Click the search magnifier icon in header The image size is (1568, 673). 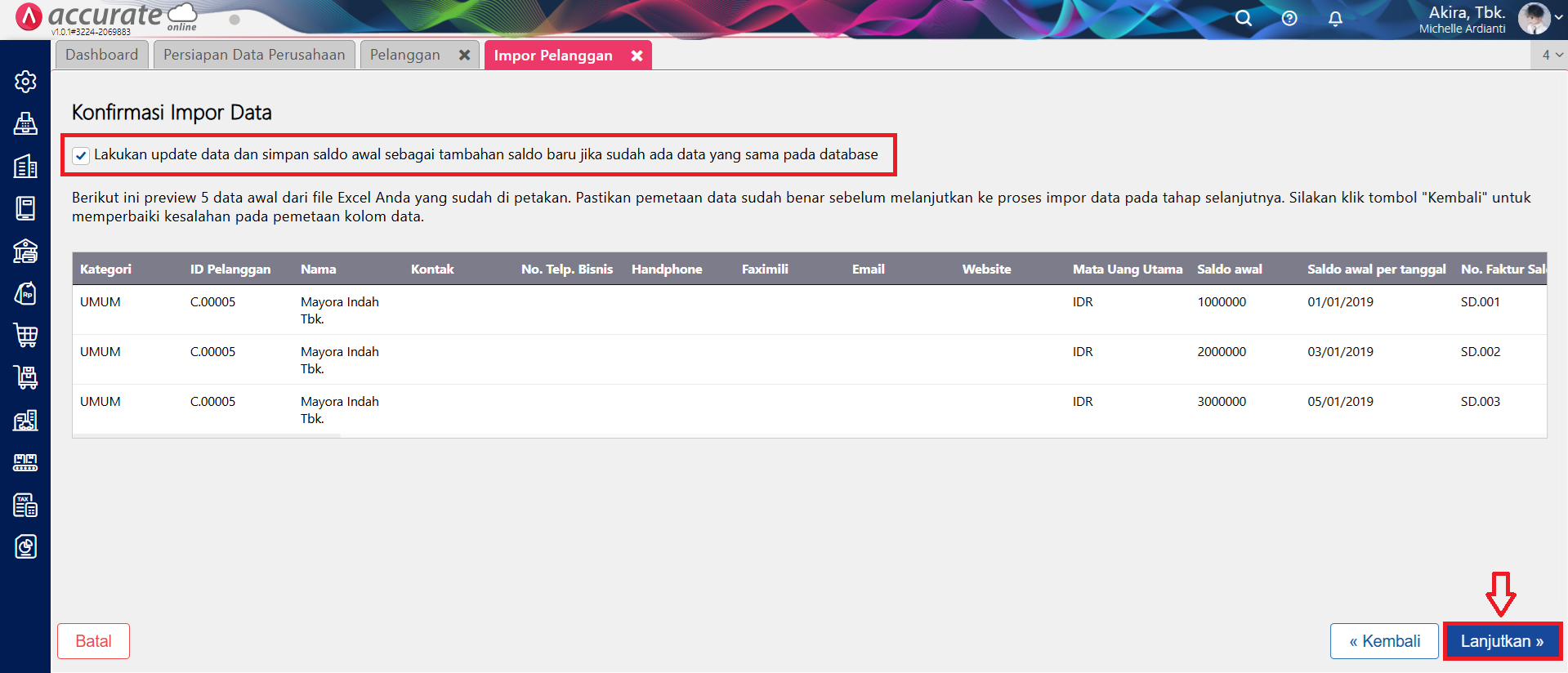(x=1243, y=18)
